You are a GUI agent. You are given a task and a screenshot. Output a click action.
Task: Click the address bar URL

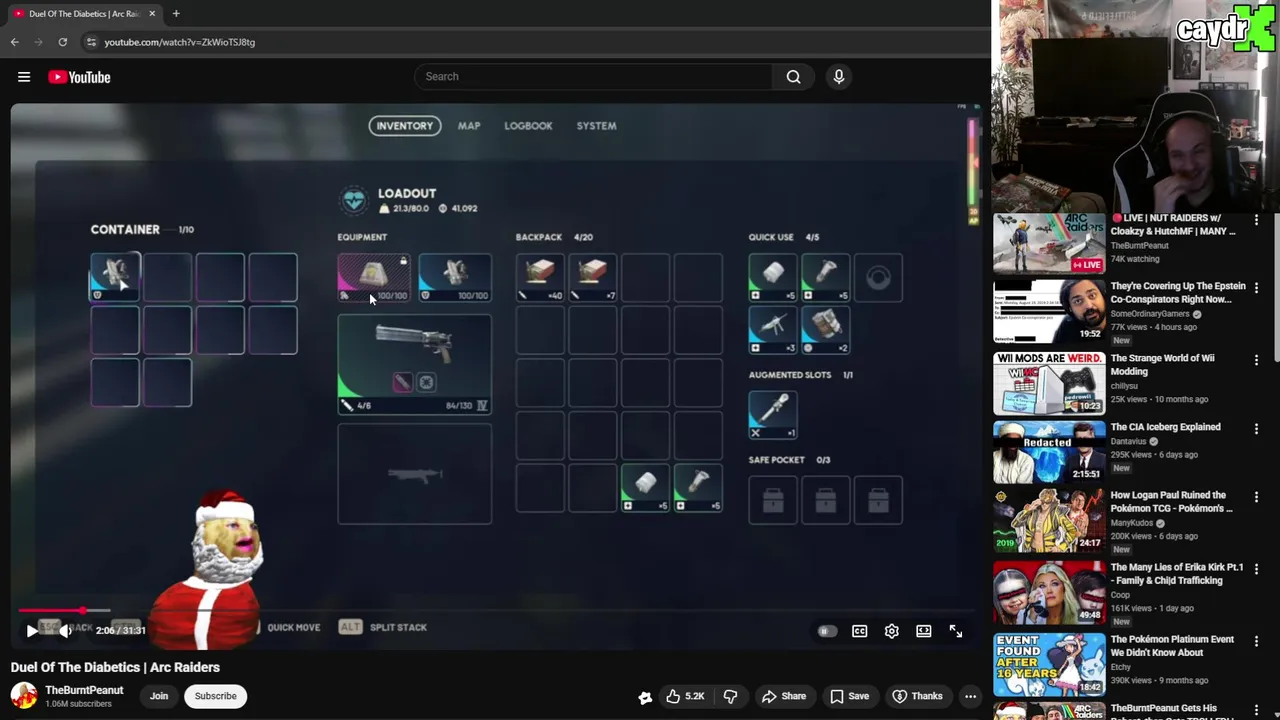(x=180, y=42)
